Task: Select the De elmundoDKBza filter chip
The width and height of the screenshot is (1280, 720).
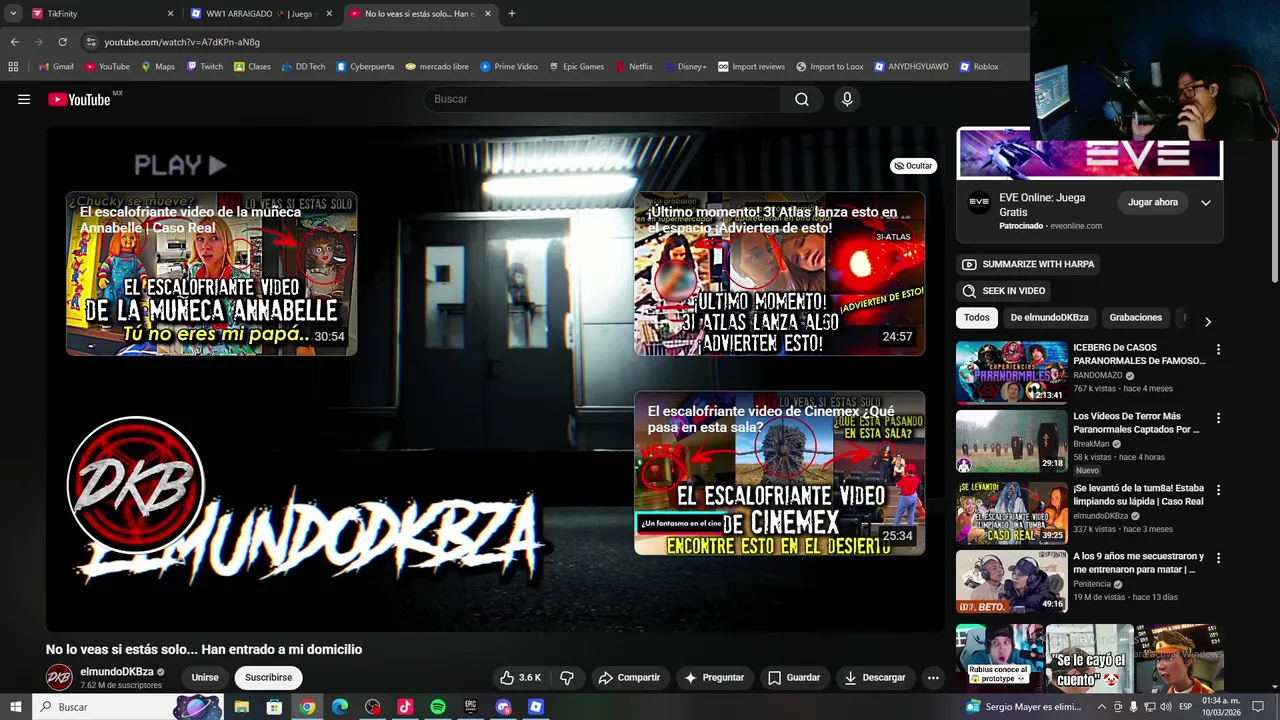Action: coord(1049,318)
